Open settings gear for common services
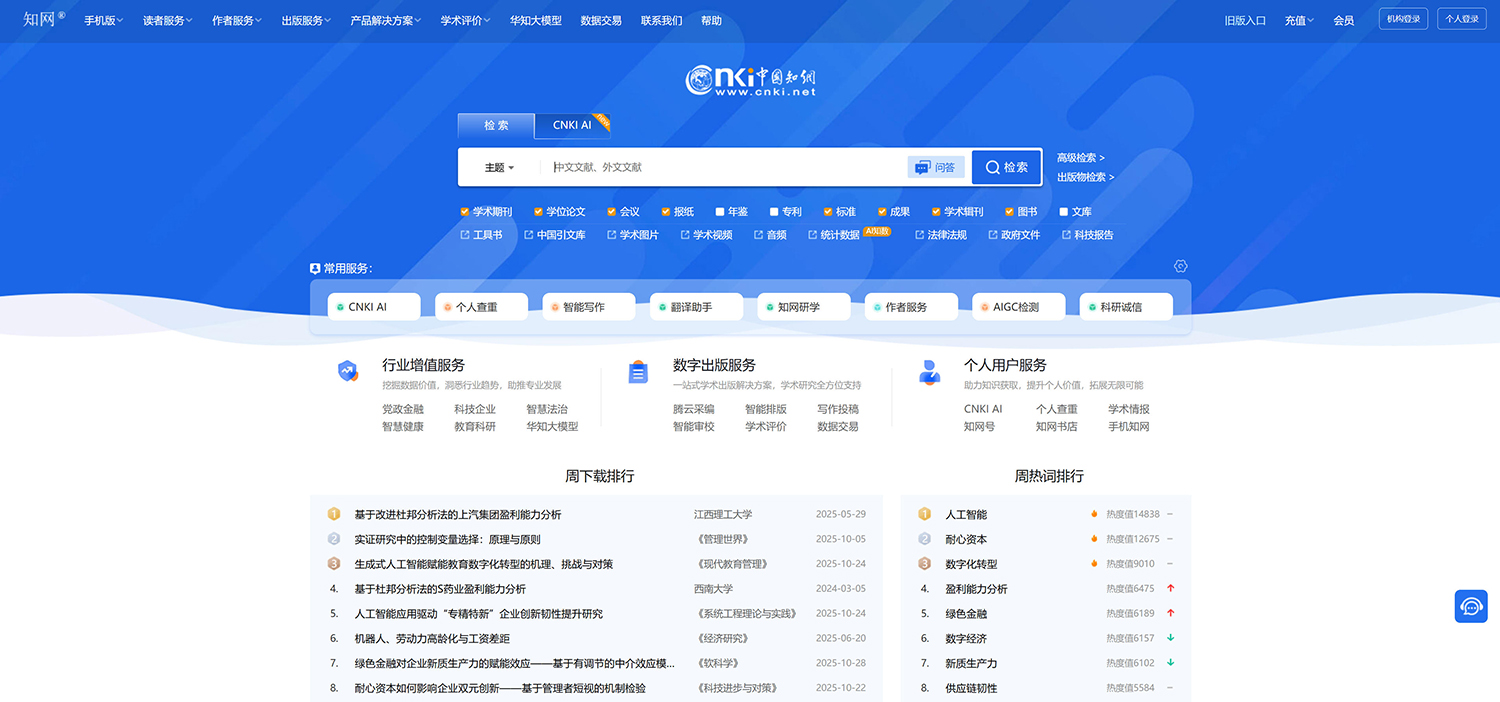Screen dimensions: 1500x702 1180,266
